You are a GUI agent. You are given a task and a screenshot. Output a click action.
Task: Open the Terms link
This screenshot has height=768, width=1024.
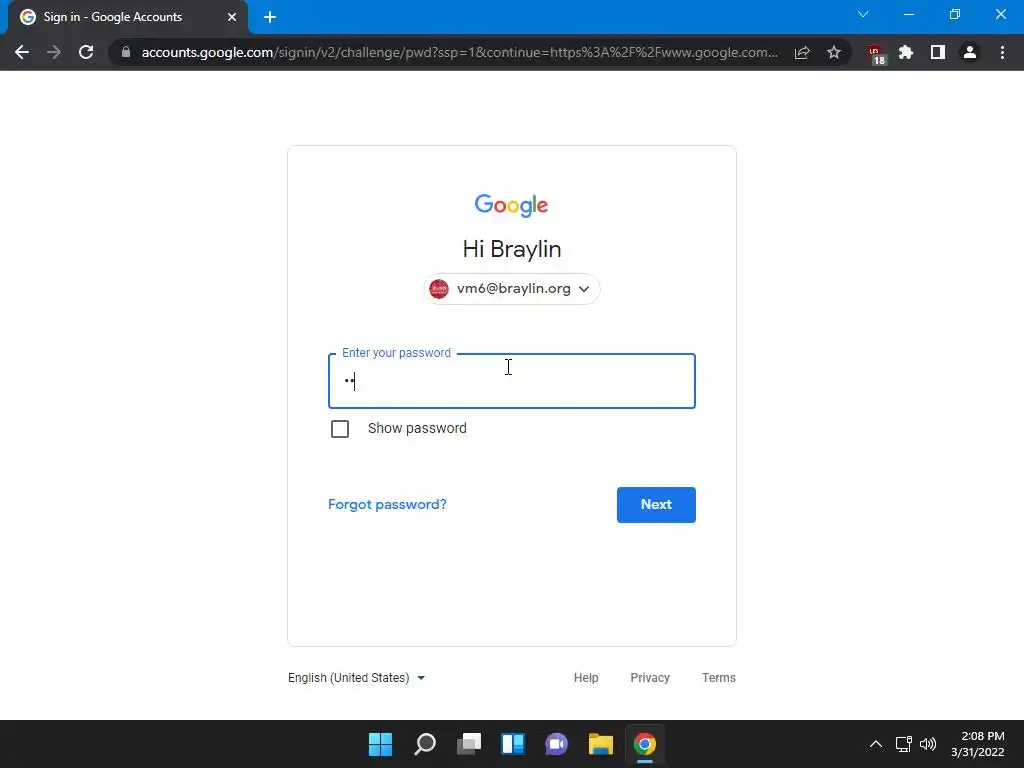pos(718,678)
